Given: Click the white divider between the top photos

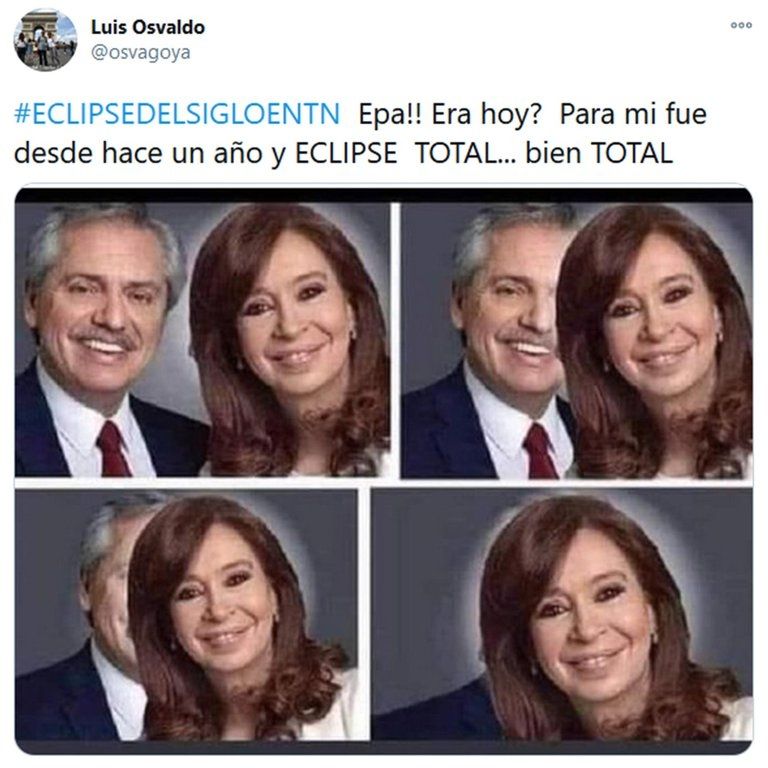Looking at the screenshot, I should click(x=395, y=340).
